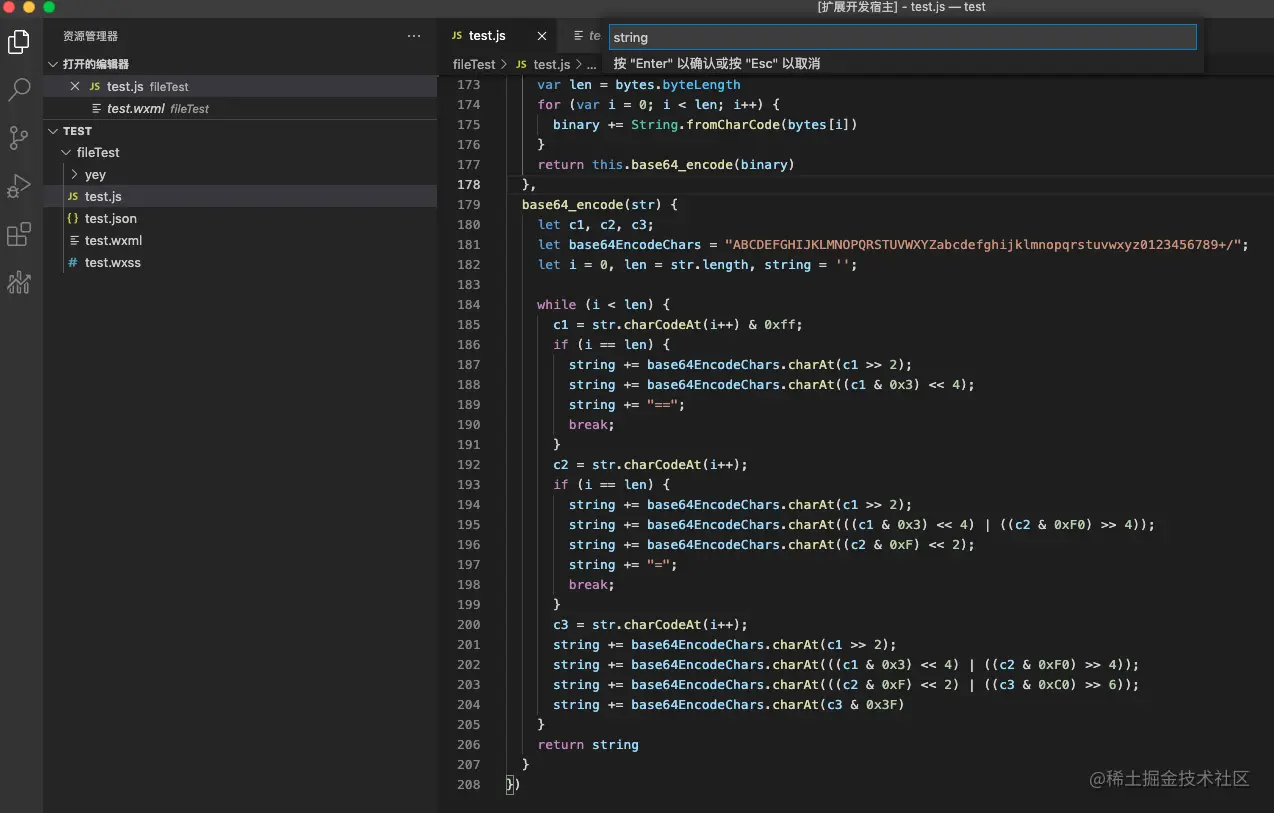This screenshot has height=813, width=1274.
Task: Click 'var len = bytes.byteLength' line
Action: tap(639, 85)
